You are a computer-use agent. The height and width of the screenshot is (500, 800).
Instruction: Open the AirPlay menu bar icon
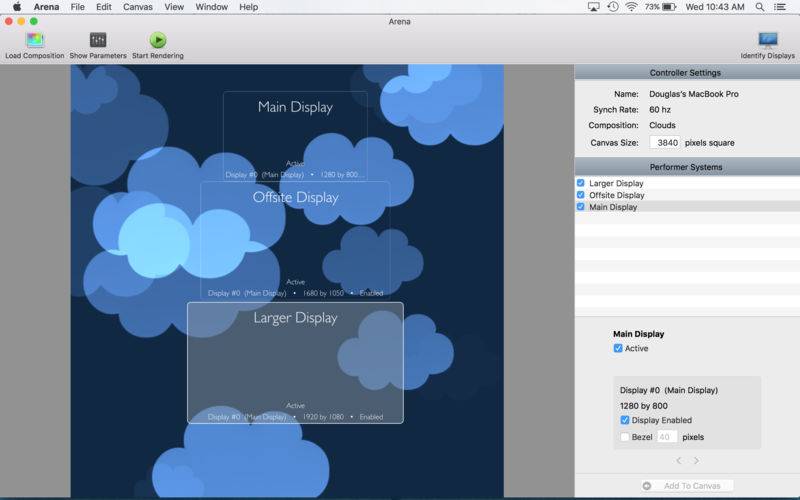(x=594, y=7)
